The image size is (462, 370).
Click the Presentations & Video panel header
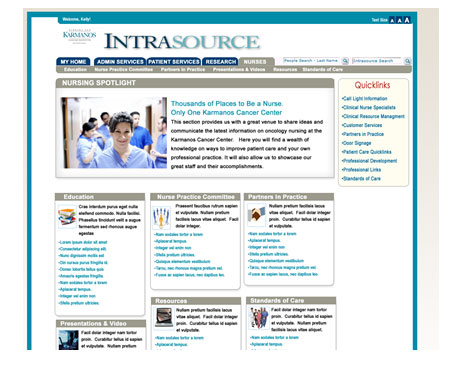click(101, 323)
